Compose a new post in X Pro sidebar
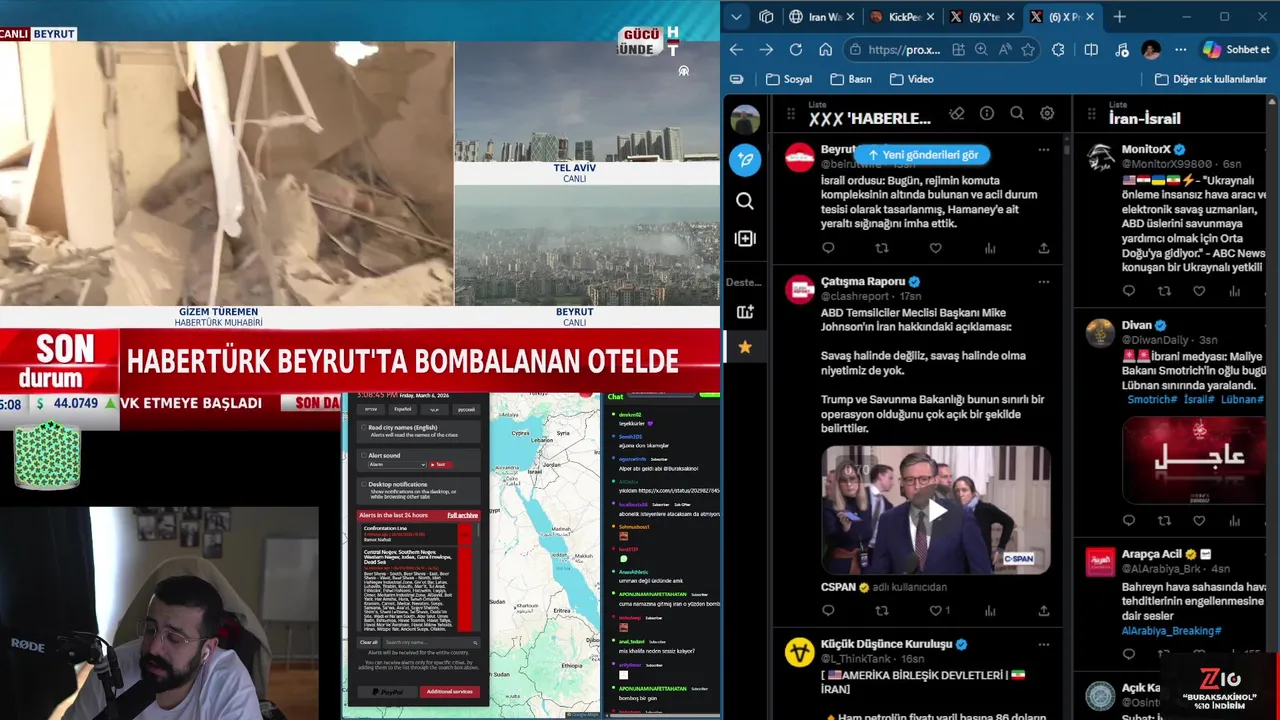Viewport: 1280px width, 720px height. [x=745, y=160]
